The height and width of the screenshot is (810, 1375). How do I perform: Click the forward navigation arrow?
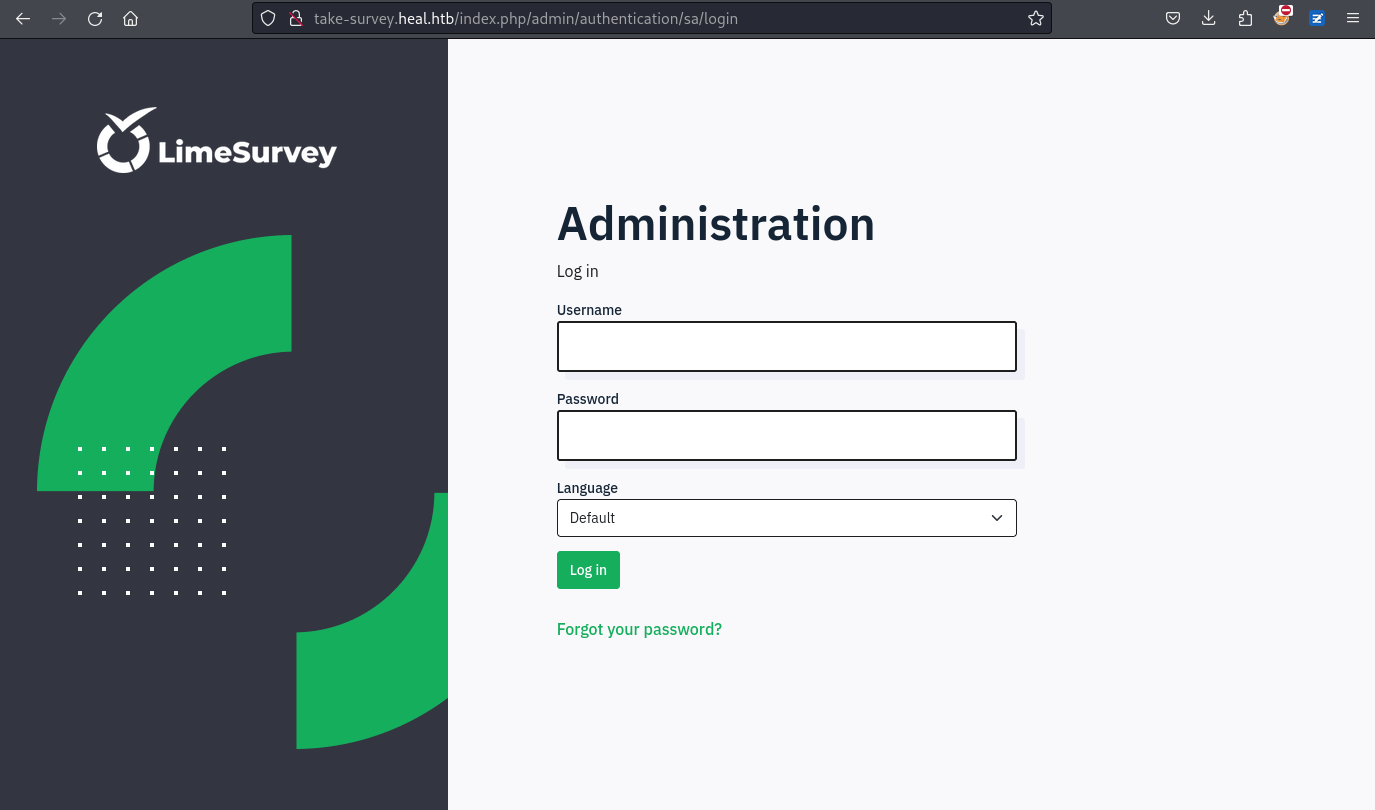[59, 18]
